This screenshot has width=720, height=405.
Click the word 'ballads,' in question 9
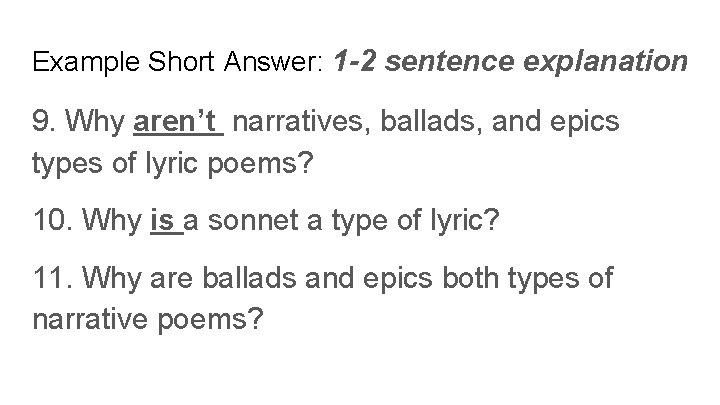[x=431, y=122]
